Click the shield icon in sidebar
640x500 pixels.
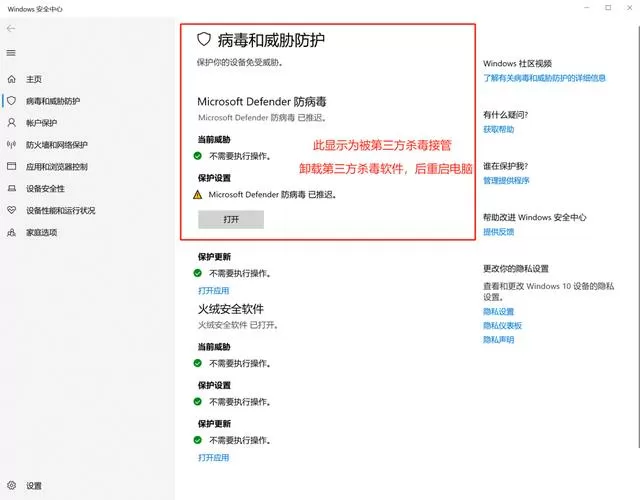point(11,100)
